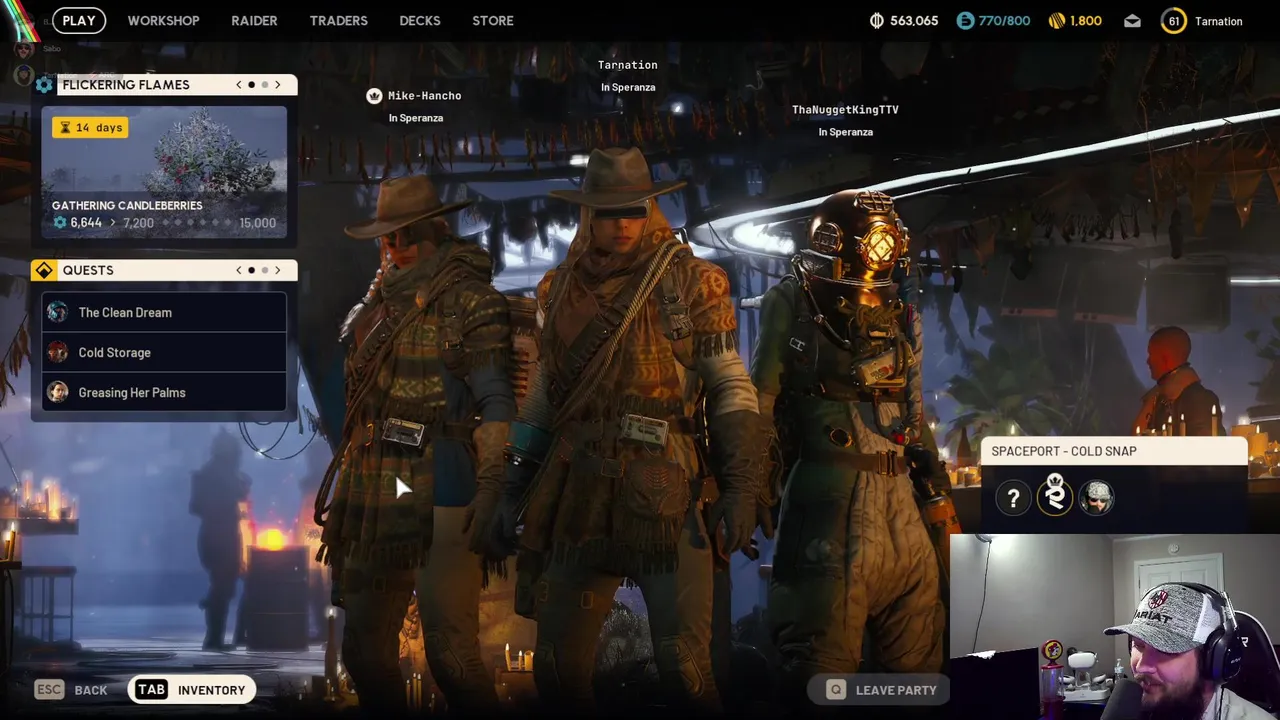The width and height of the screenshot is (1280, 720).
Task: Go to next Quests page arrow
Action: point(278,270)
